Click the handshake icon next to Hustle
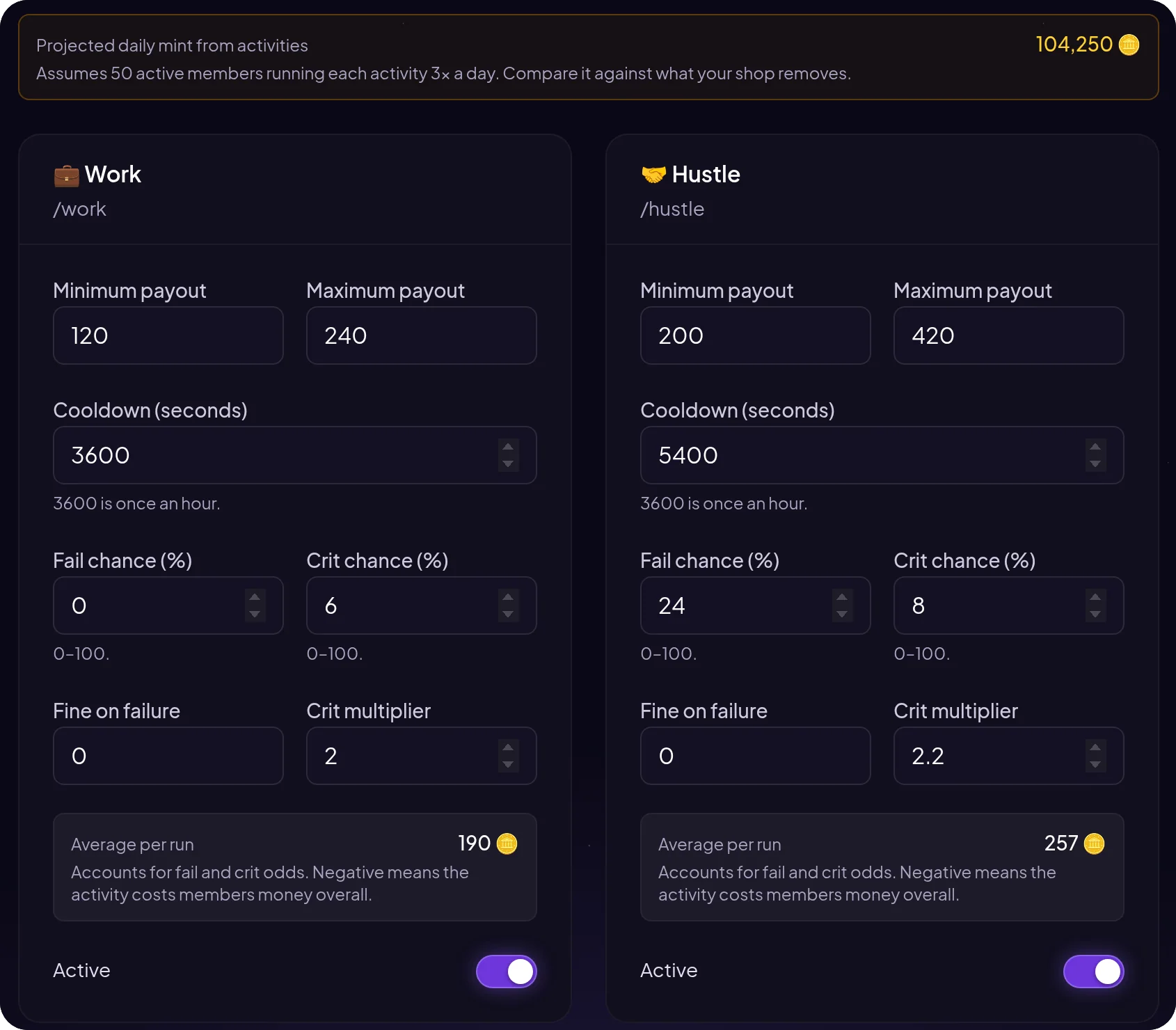The height and width of the screenshot is (1030, 1176). (653, 175)
